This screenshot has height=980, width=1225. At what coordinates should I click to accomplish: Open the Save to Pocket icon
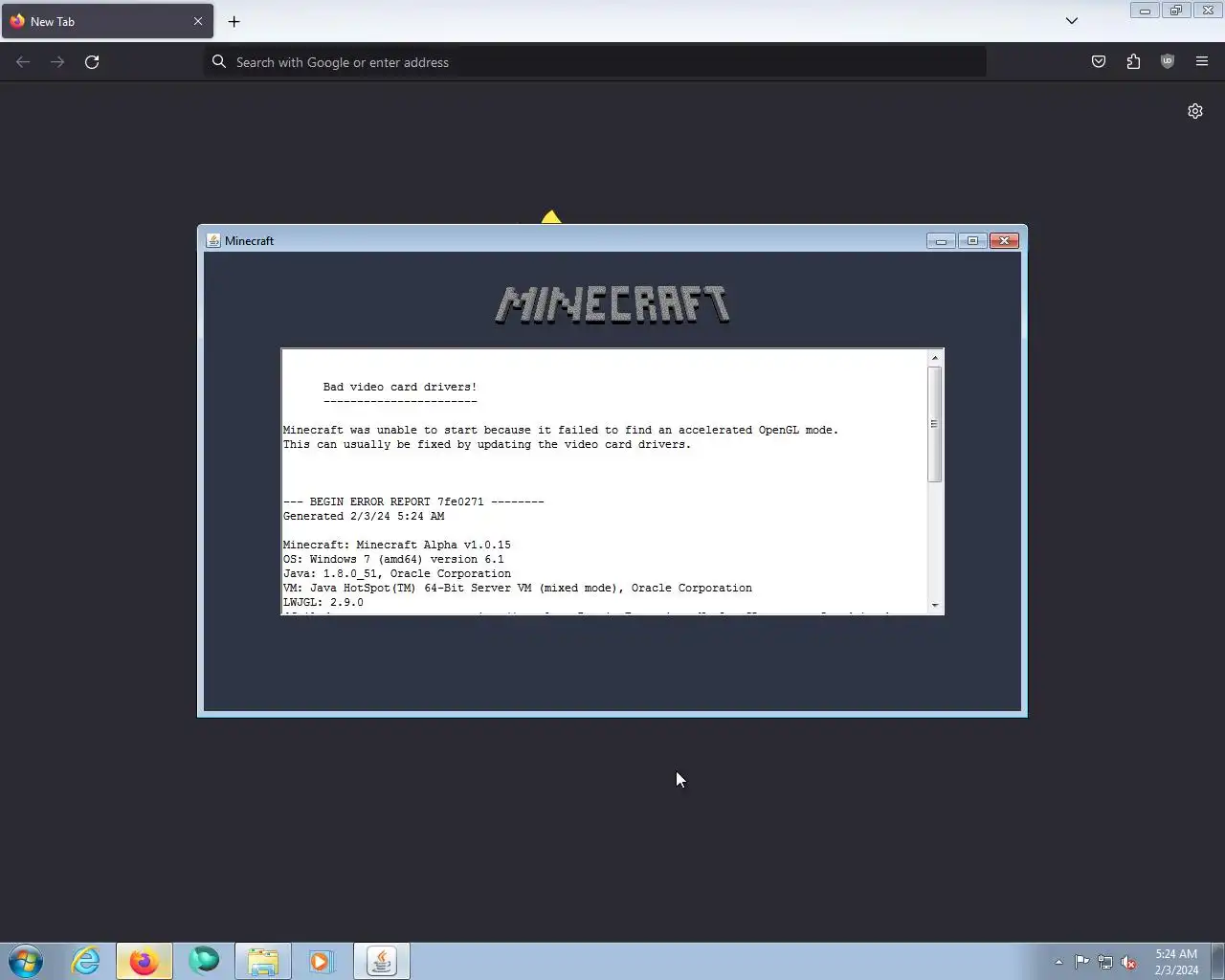1099,62
